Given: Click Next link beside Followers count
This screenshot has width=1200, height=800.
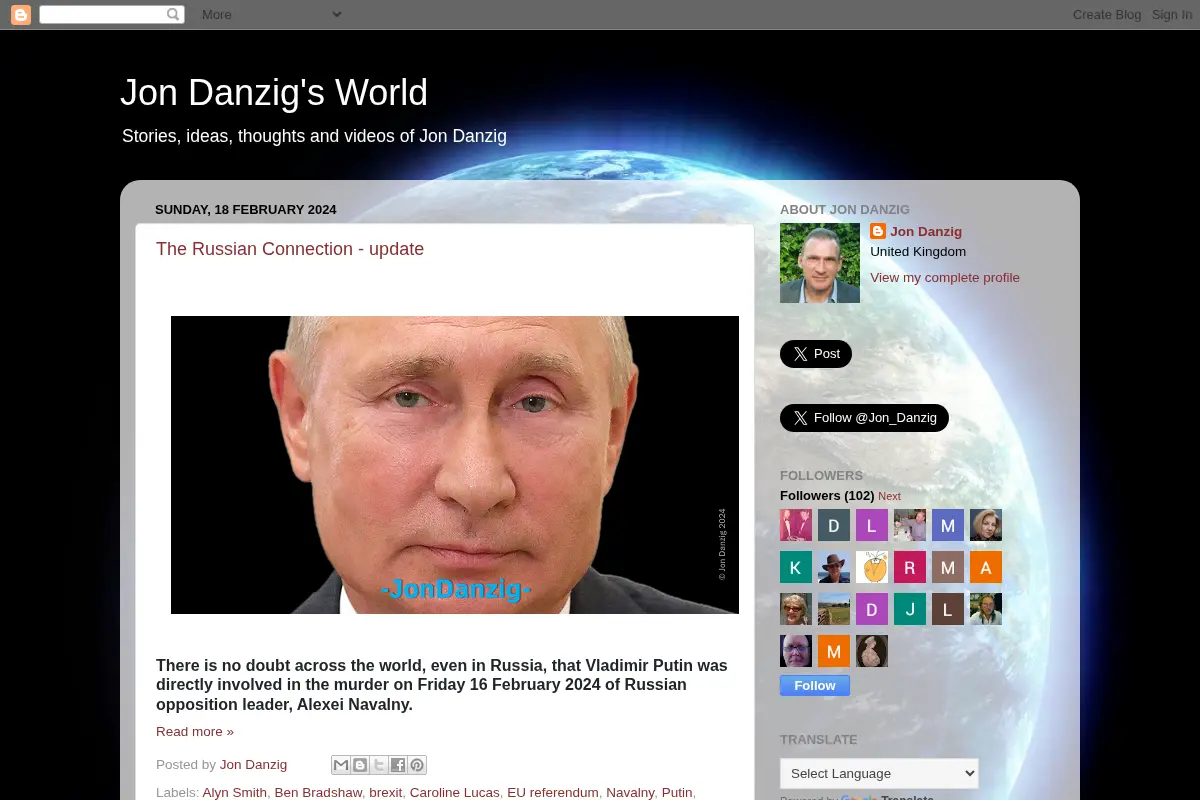Looking at the screenshot, I should tap(889, 496).
